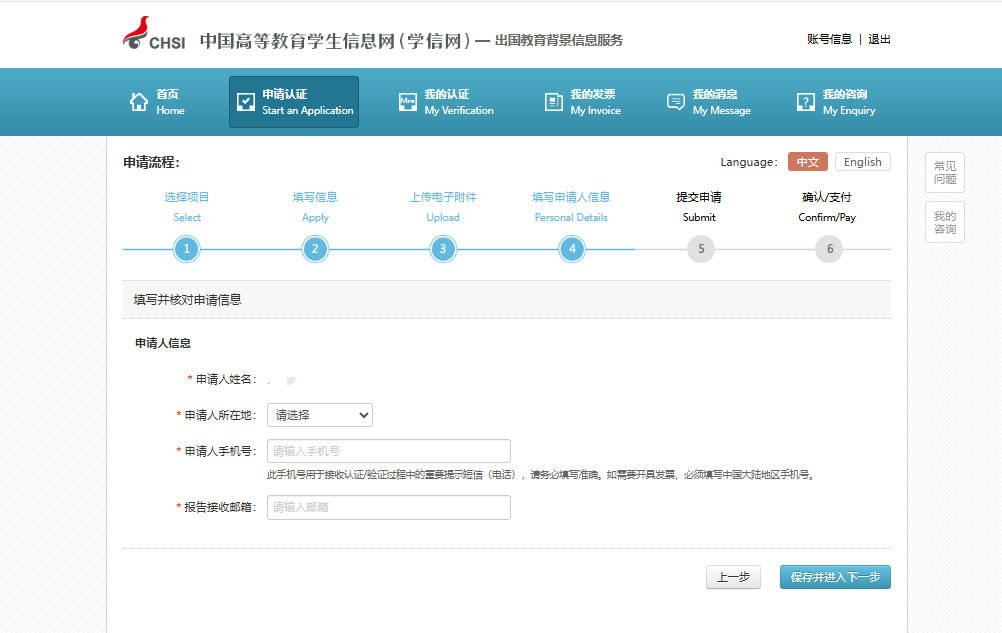Click step 1 Select circle
Screen dimensions: 1002x633
186,249
